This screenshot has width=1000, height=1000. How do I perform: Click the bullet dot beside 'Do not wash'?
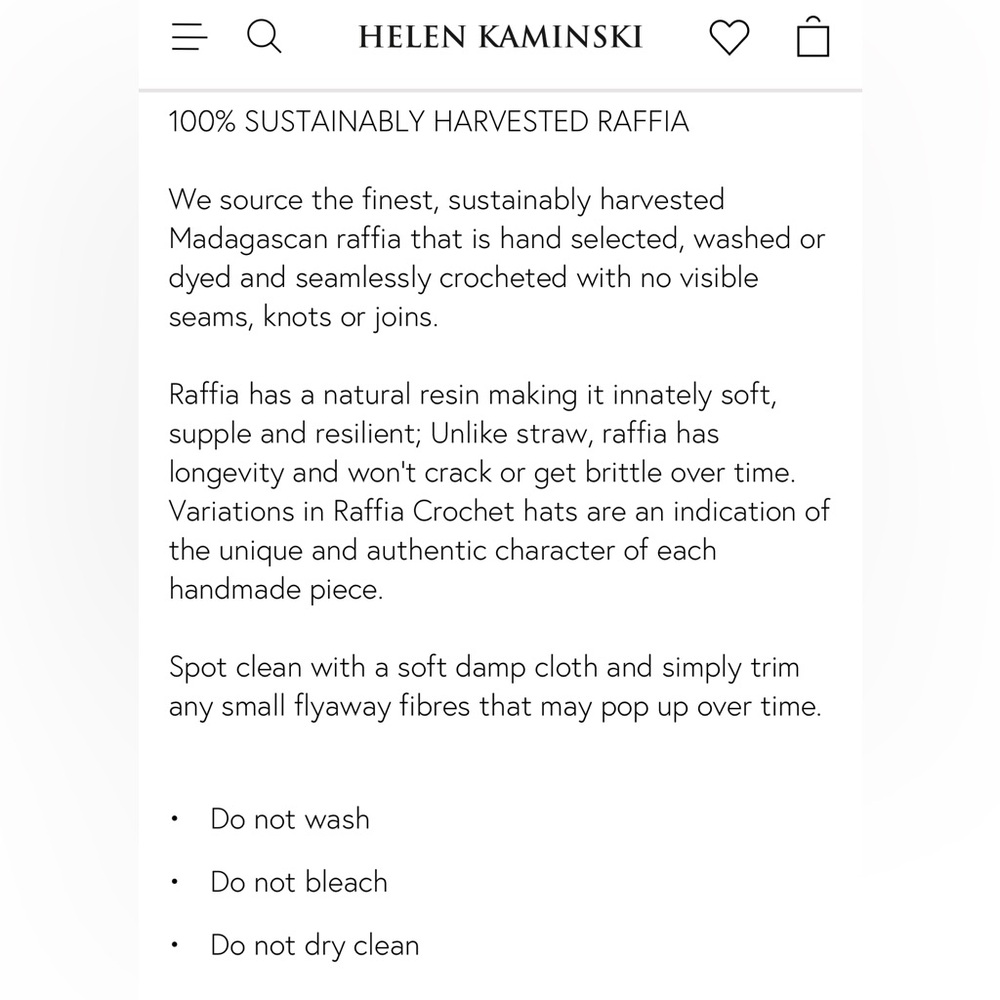click(174, 819)
